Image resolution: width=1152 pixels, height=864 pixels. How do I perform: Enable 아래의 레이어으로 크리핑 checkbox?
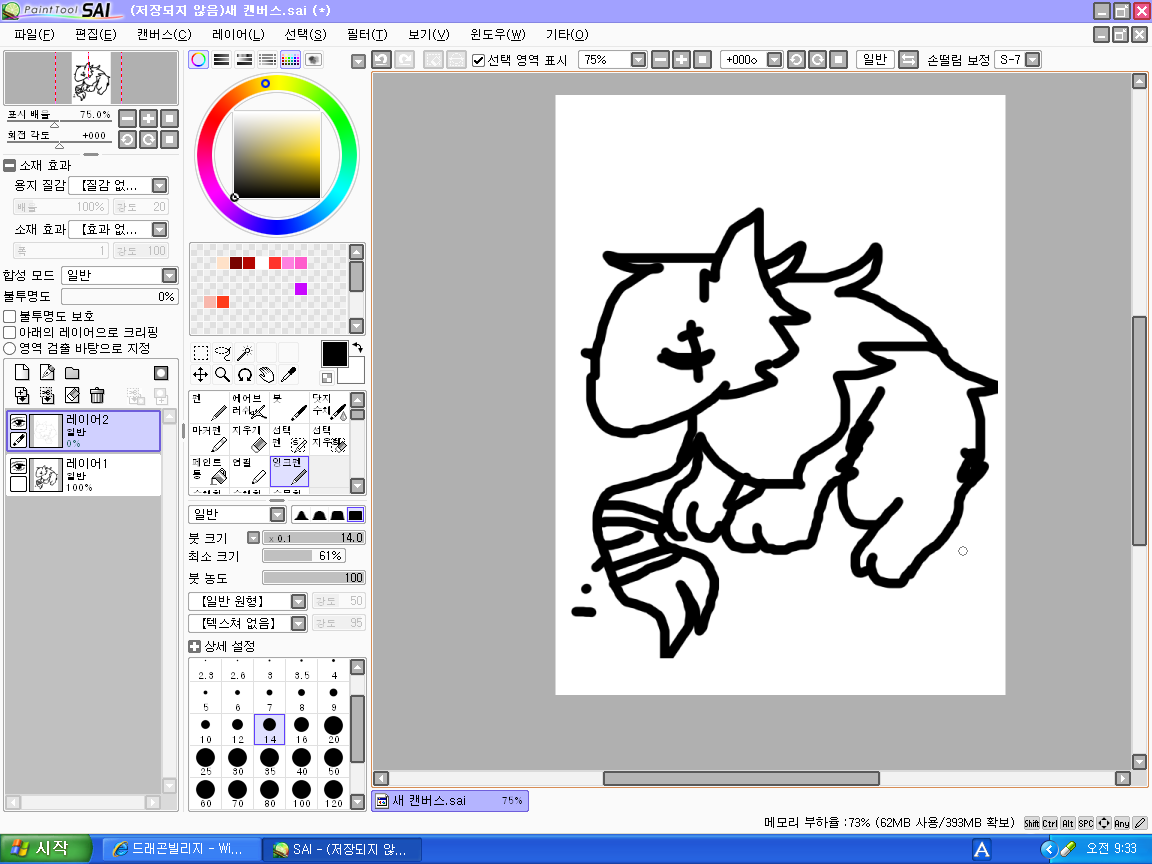10,332
